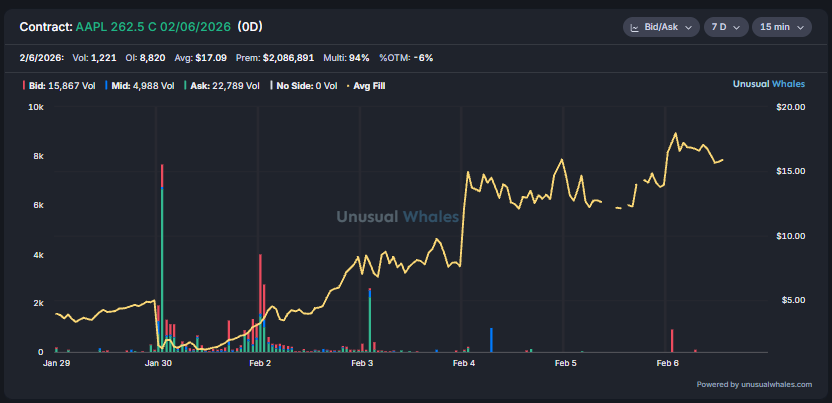
Task: Click the red Bid legend marker
Action: (24, 86)
